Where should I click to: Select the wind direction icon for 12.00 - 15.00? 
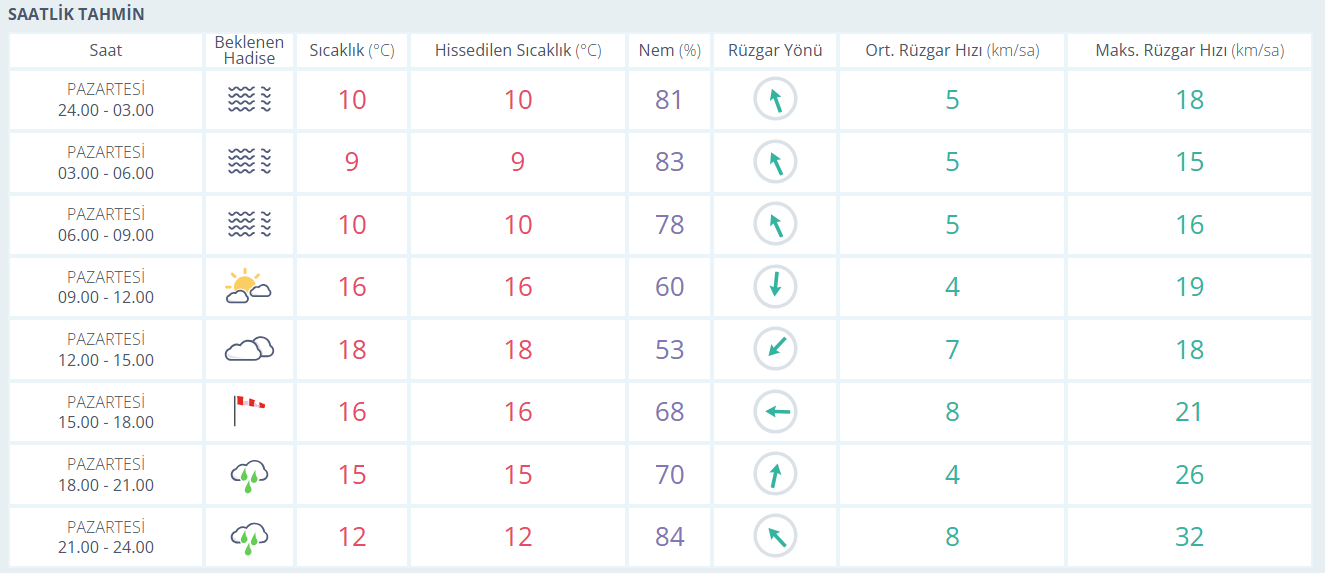[x=774, y=349]
